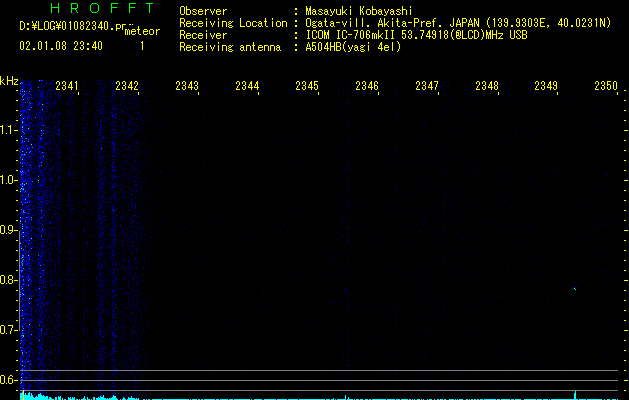Viewport: 629px width, 400px height.
Task: Click the ICOM IC-706mkII receiver text
Action: point(416,35)
